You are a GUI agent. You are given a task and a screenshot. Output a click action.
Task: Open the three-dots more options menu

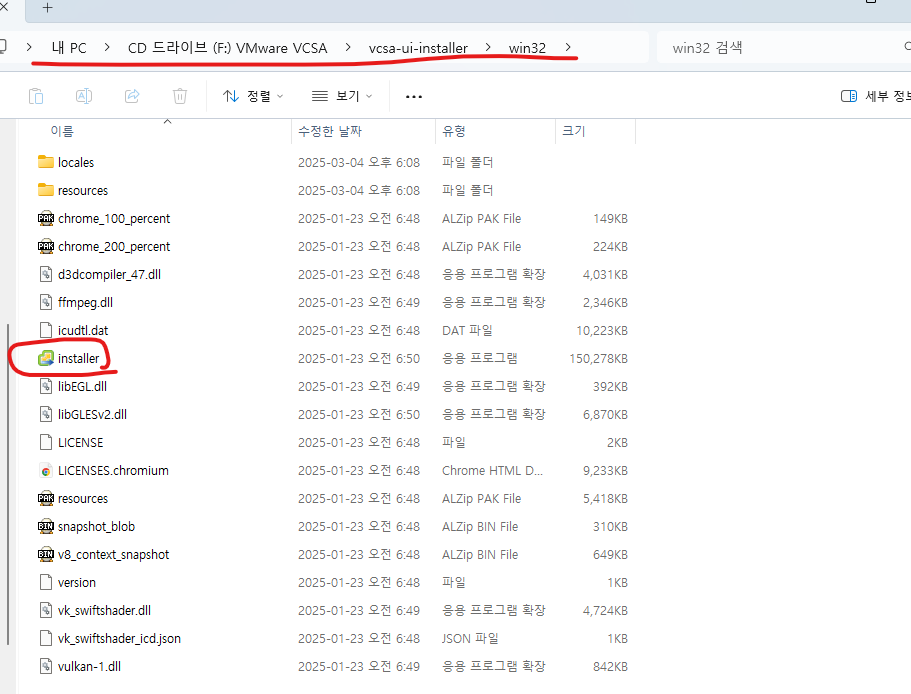[414, 96]
